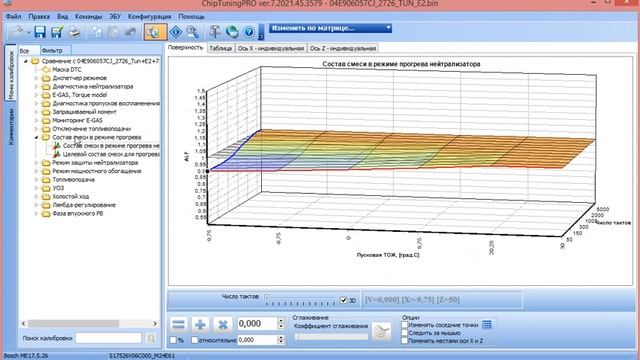Screen dimensions: 640x360
Task: Click the blue diamond info icon
Action: pos(176,32)
